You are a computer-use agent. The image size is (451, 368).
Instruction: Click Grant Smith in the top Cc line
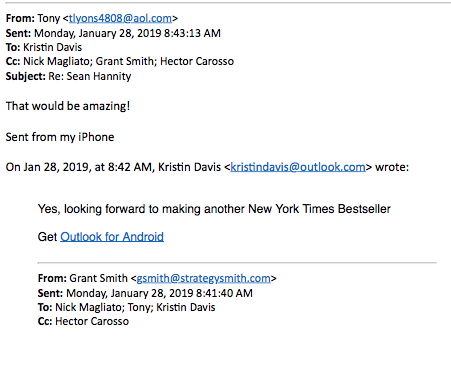point(126,61)
